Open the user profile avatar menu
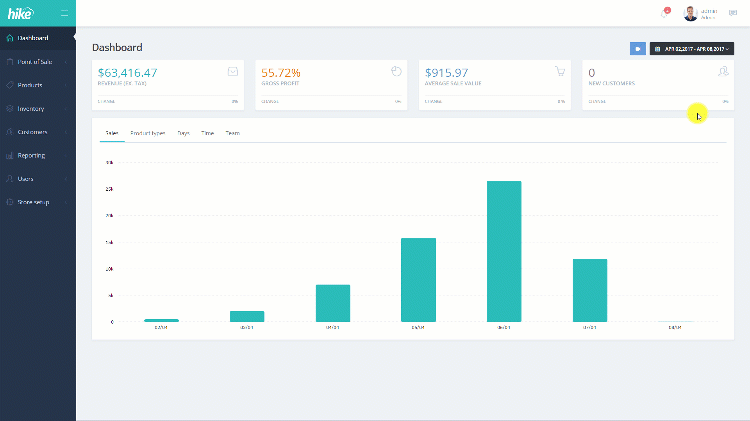 click(x=690, y=13)
